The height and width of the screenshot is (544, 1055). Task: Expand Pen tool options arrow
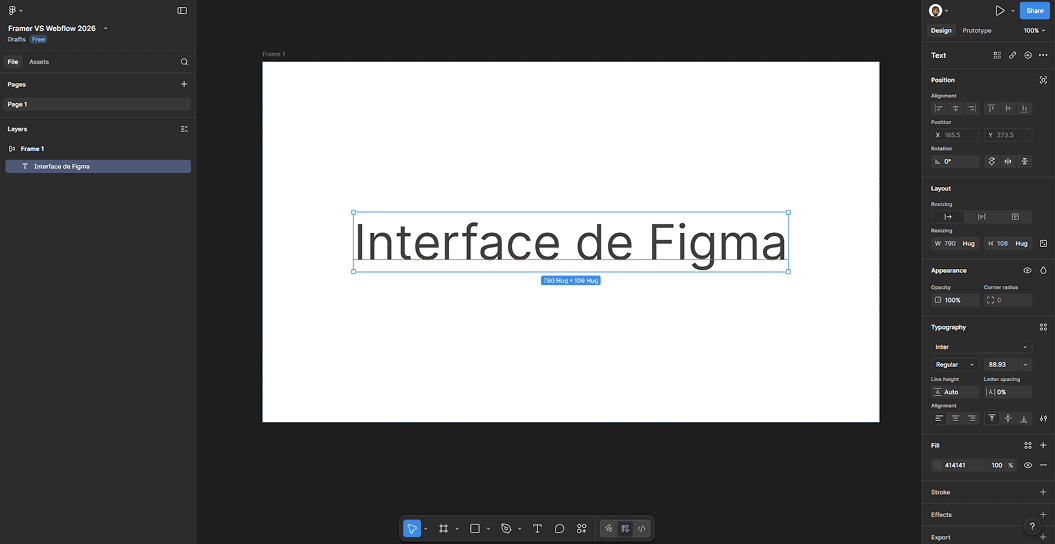click(x=519, y=529)
